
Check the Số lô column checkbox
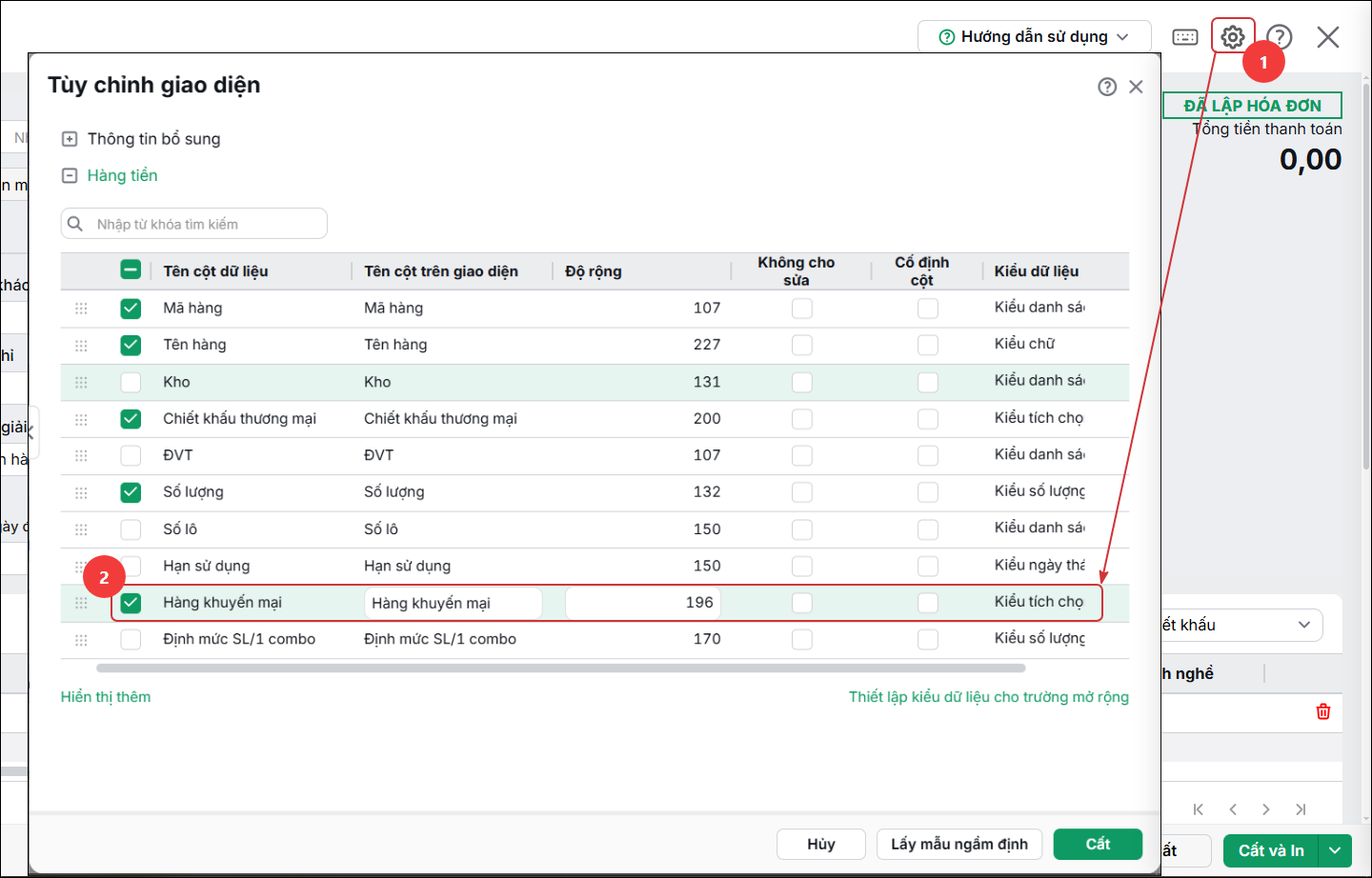click(131, 529)
